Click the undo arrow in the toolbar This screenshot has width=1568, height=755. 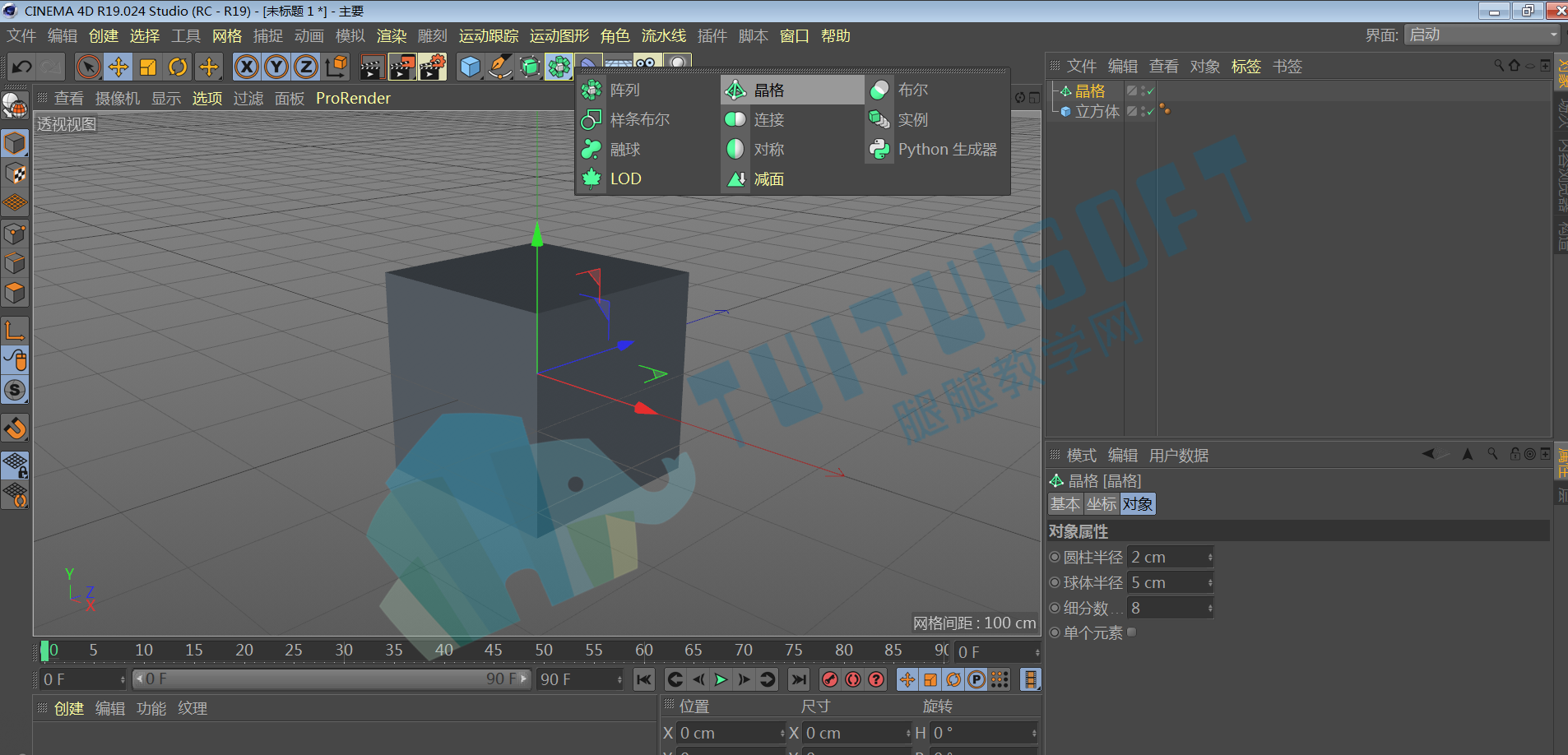[22, 67]
